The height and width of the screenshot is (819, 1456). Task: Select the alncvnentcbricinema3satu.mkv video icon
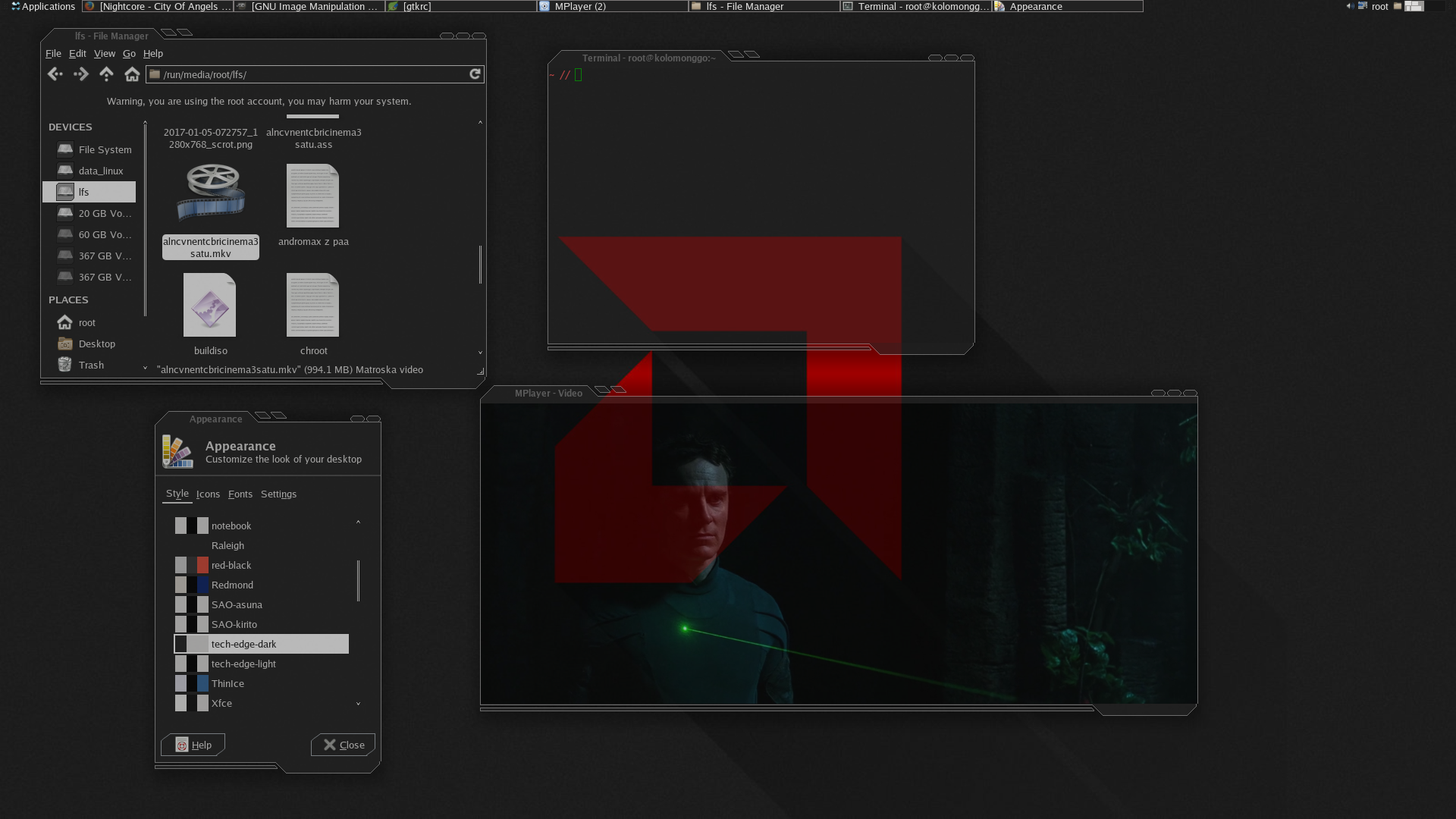click(211, 194)
